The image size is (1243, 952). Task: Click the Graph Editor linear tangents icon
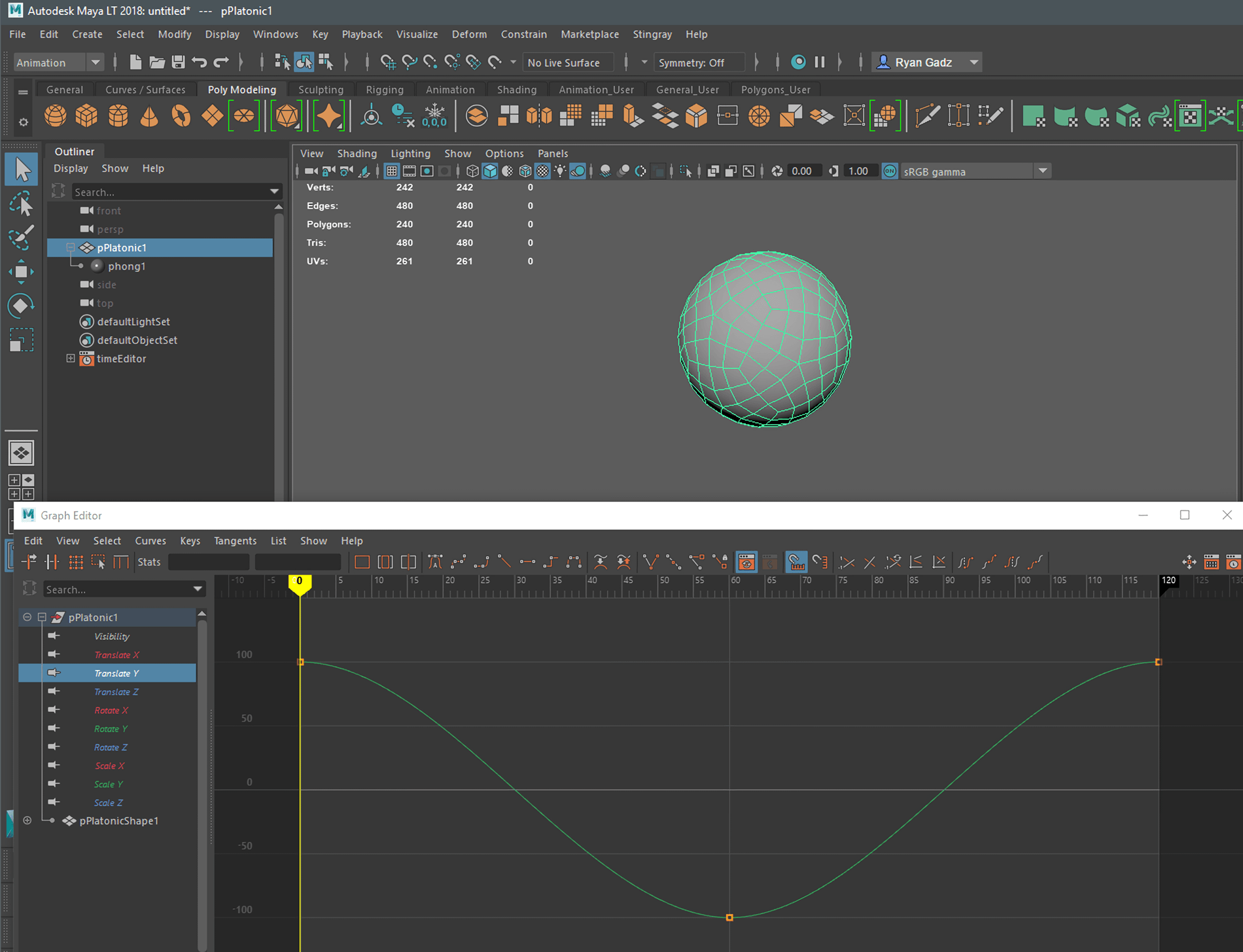coord(504,562)
